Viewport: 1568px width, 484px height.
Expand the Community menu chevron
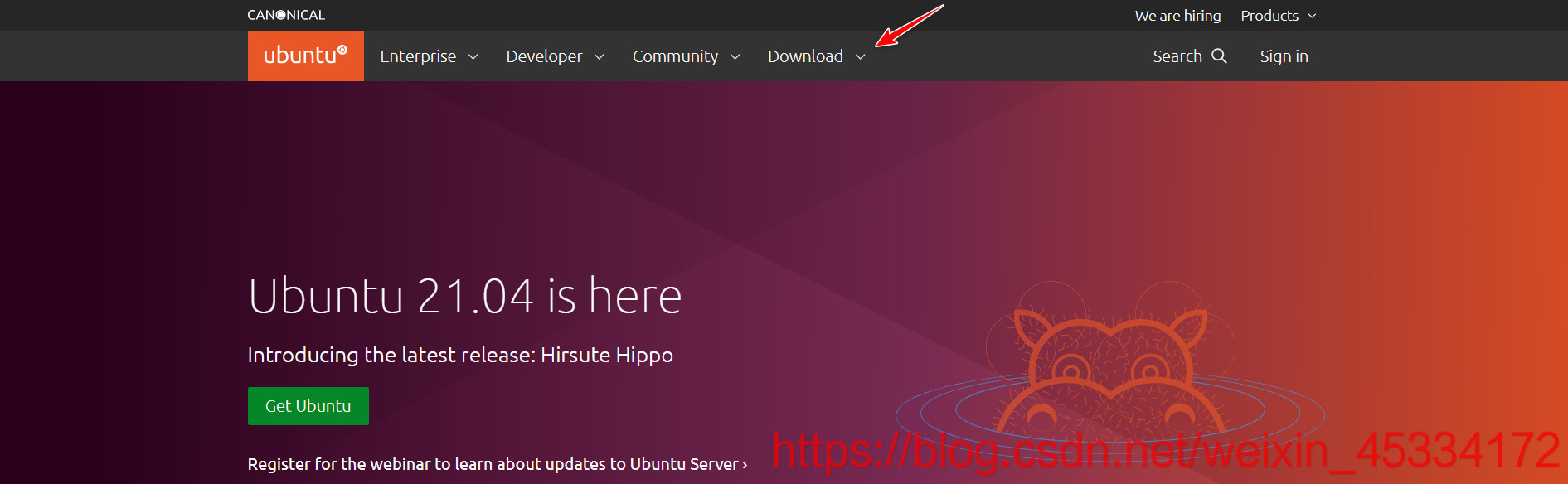point(735,57)
